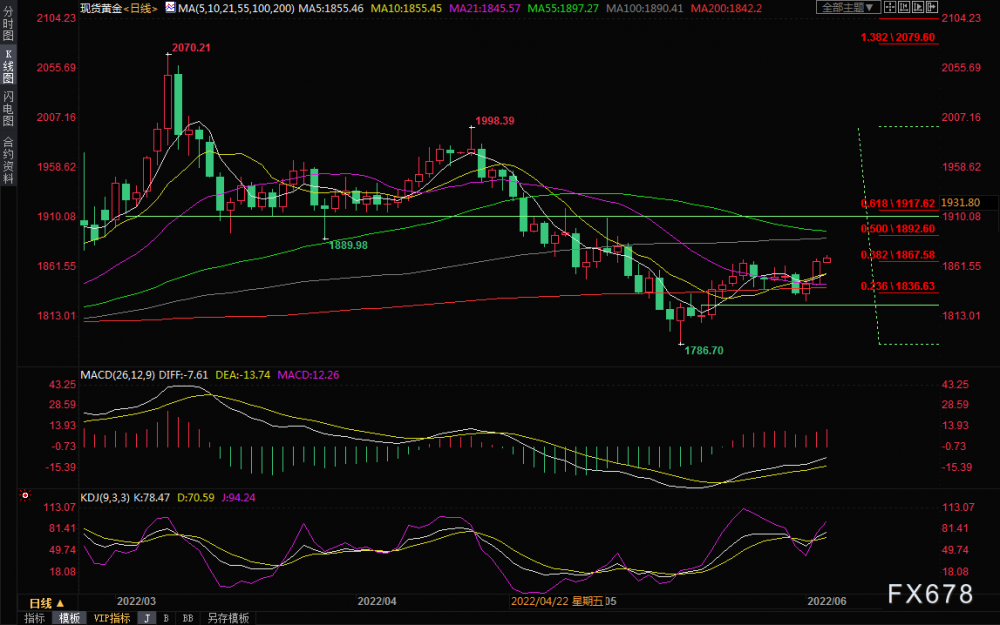Viewport: 1000px width, 625px height.
Task: Click the 1889.98 low price label
Action: [348, 245]
